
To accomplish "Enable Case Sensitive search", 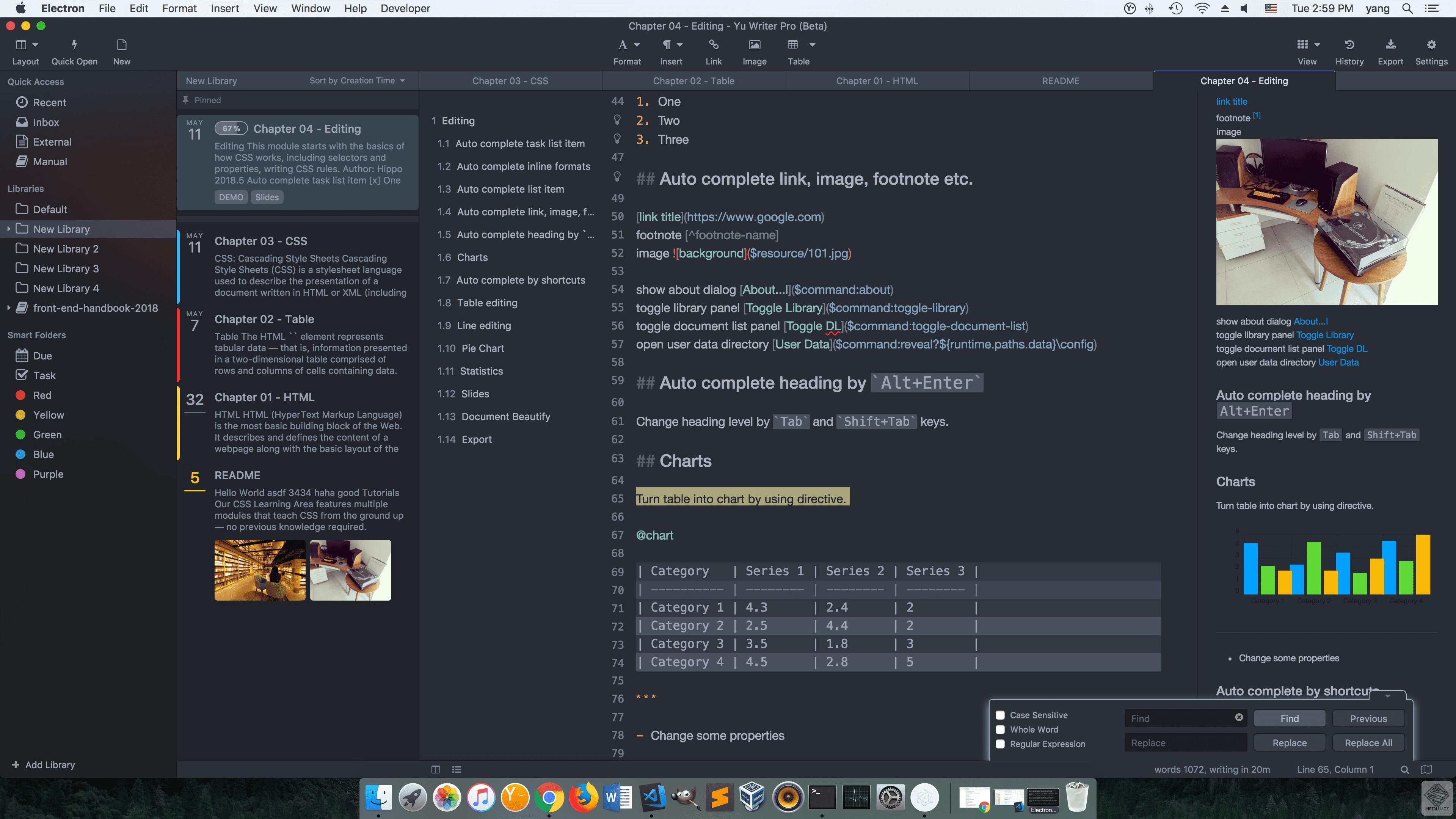I will click(x=1001, y=715).
